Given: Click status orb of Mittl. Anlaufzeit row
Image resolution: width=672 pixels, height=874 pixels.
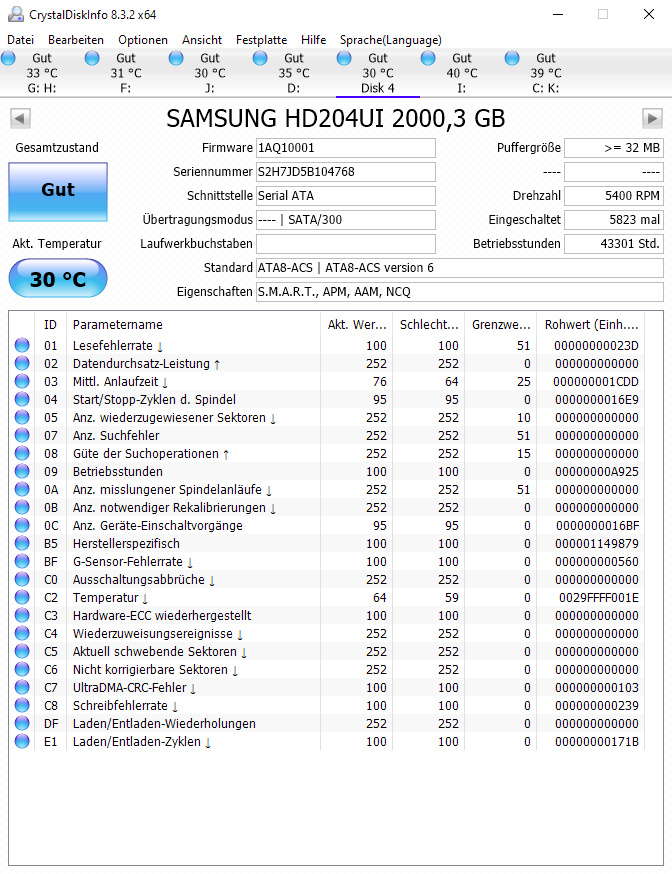Looking at the screenshot, I should click(x=22, y=381).
